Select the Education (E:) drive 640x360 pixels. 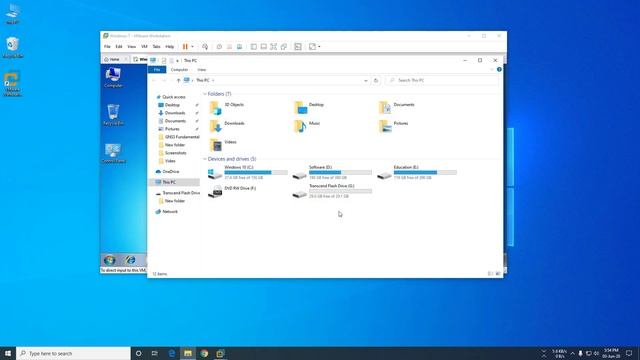click(417, 173)
